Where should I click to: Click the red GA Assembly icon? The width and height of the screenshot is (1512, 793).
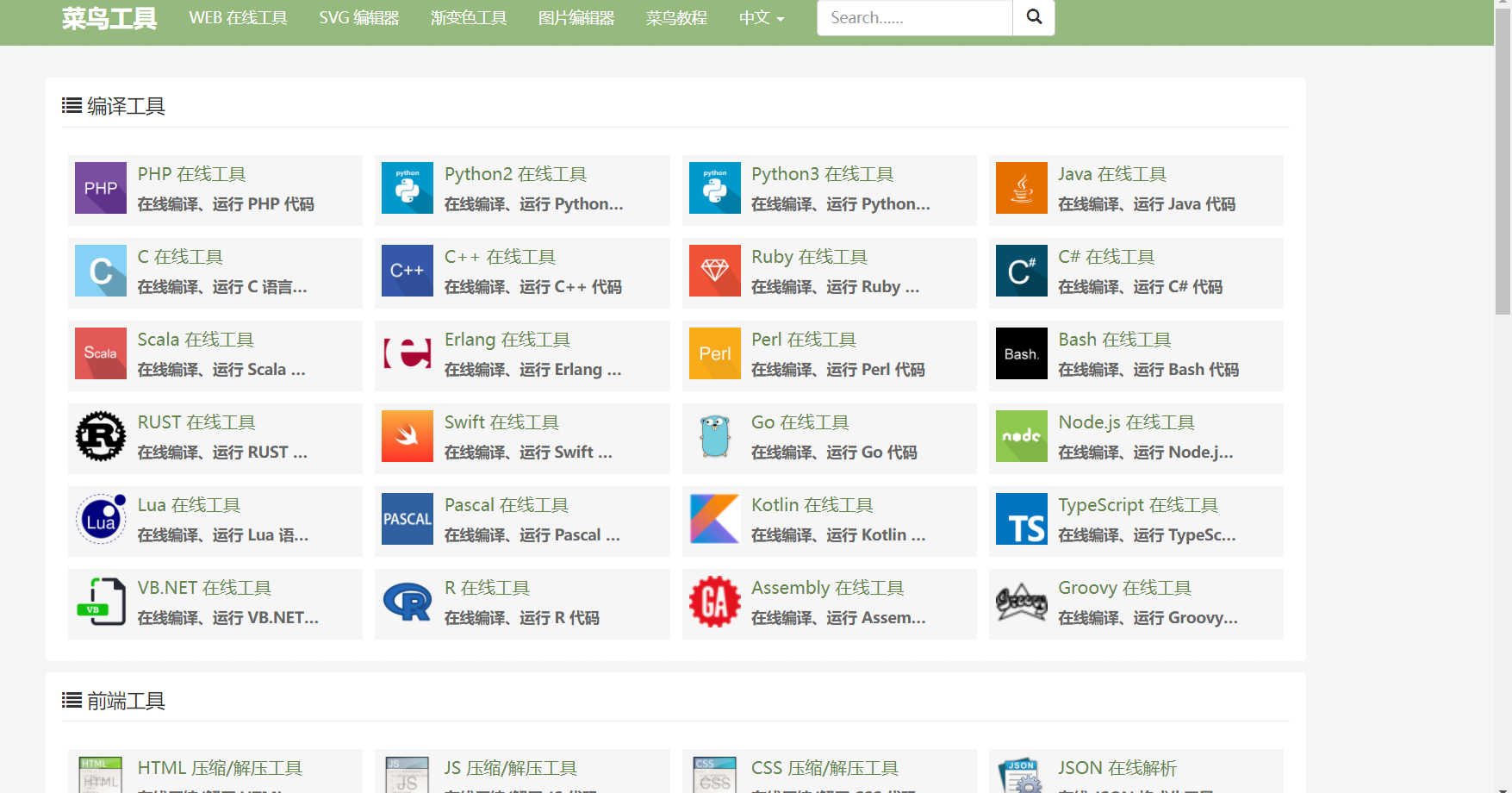tap(715, 602)
